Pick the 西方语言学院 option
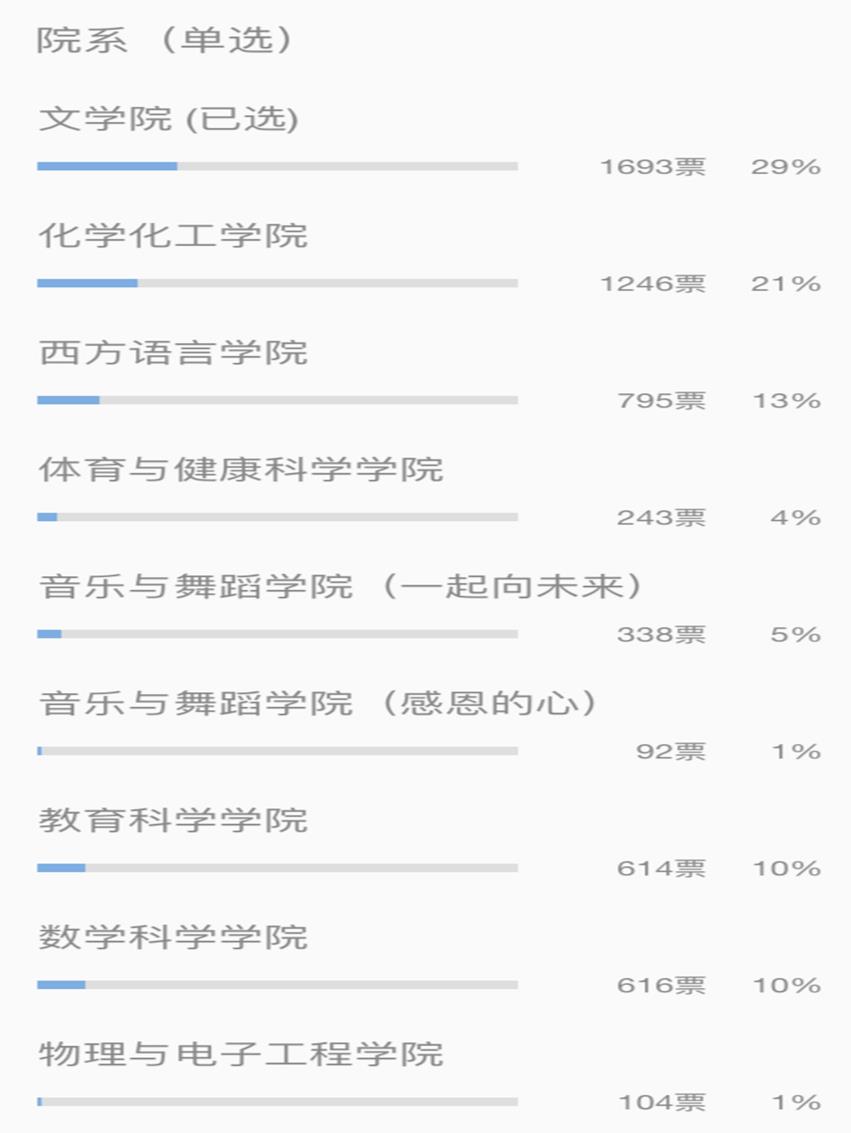Image resolution: width=851 pixels, height=1133 pixels. point(173,353)
